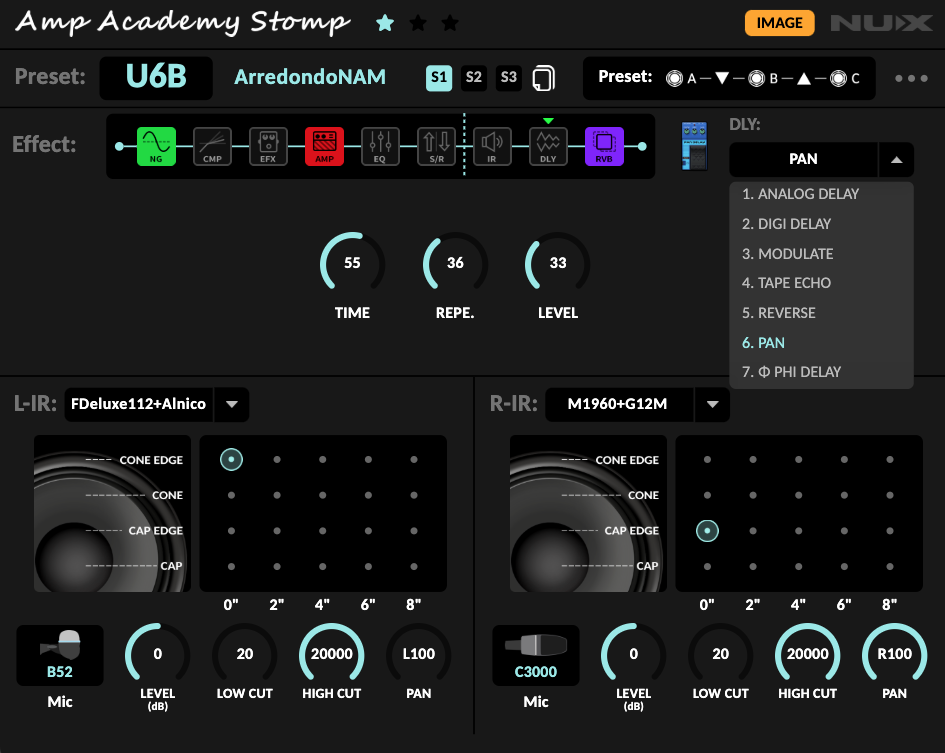This screenshot has width=945, height=753.
Task: Select R-IR mic position cap edge 0 inch
Action: (x=708, y=531)
